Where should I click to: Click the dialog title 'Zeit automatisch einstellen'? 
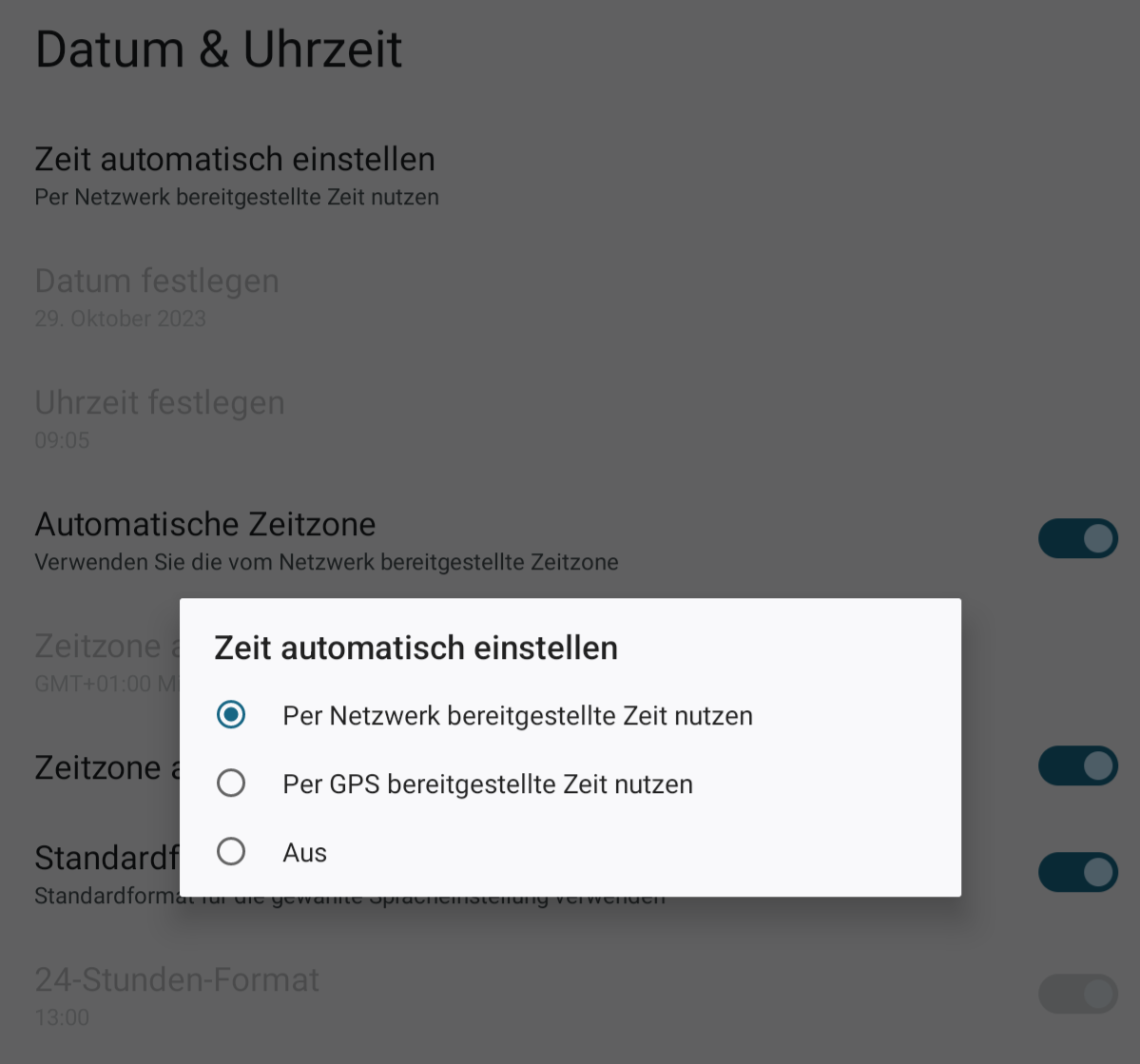[x=415, y=648]
